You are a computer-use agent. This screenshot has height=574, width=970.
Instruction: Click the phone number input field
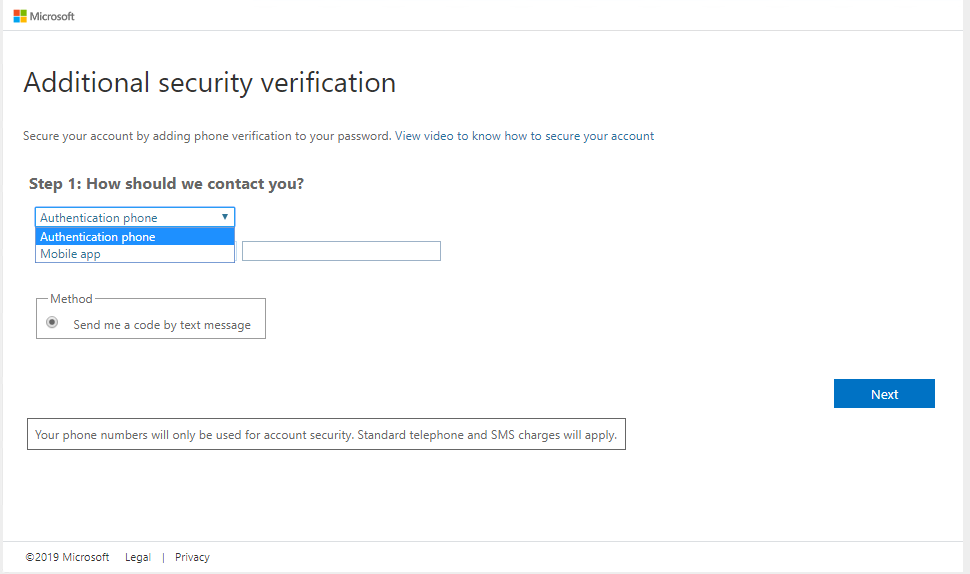341,251
